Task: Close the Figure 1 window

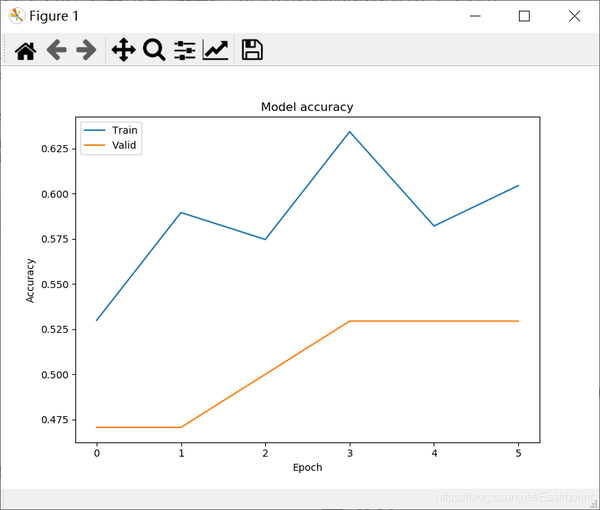Action: (574, 16)
